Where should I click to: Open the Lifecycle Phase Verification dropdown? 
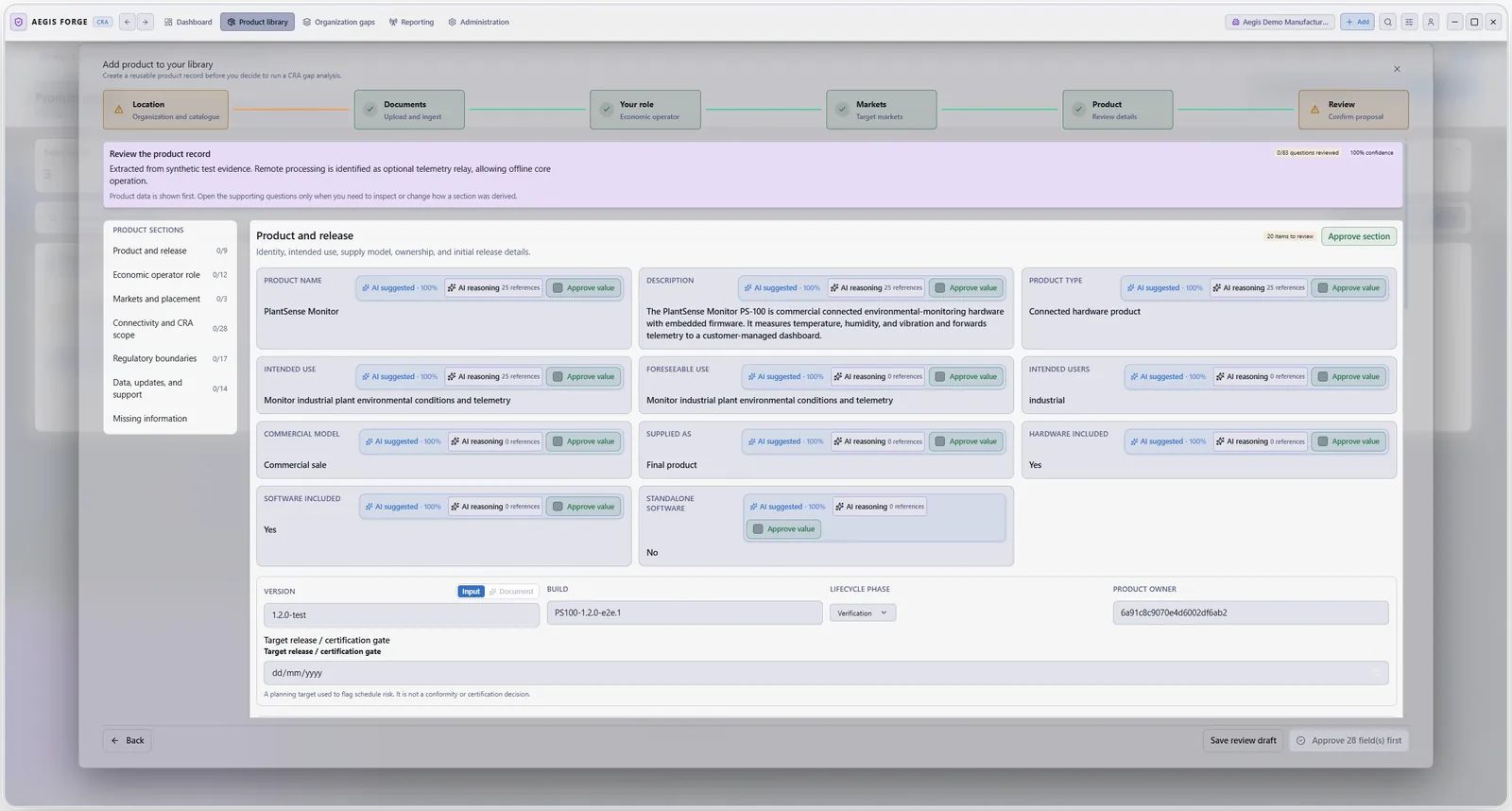click(x=863, y=613)
